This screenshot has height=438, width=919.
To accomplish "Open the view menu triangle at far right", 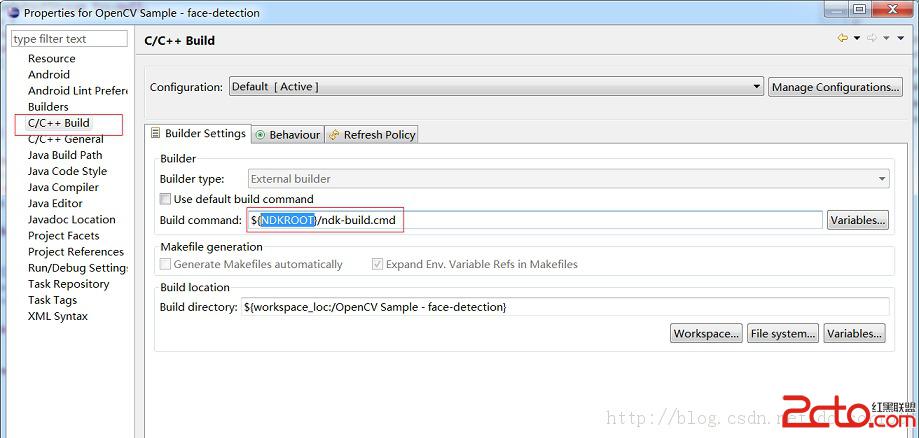I will [901, 39].
